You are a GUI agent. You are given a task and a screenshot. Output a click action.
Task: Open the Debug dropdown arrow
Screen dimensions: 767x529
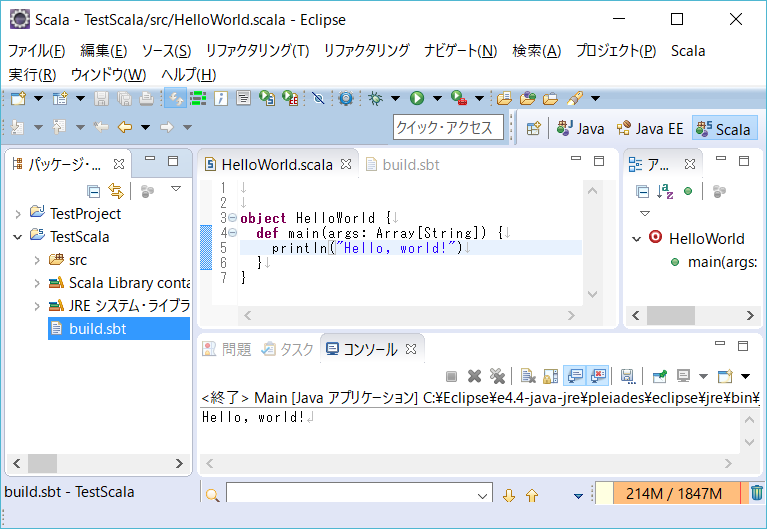pyautogui.click(x=395, y=98)
